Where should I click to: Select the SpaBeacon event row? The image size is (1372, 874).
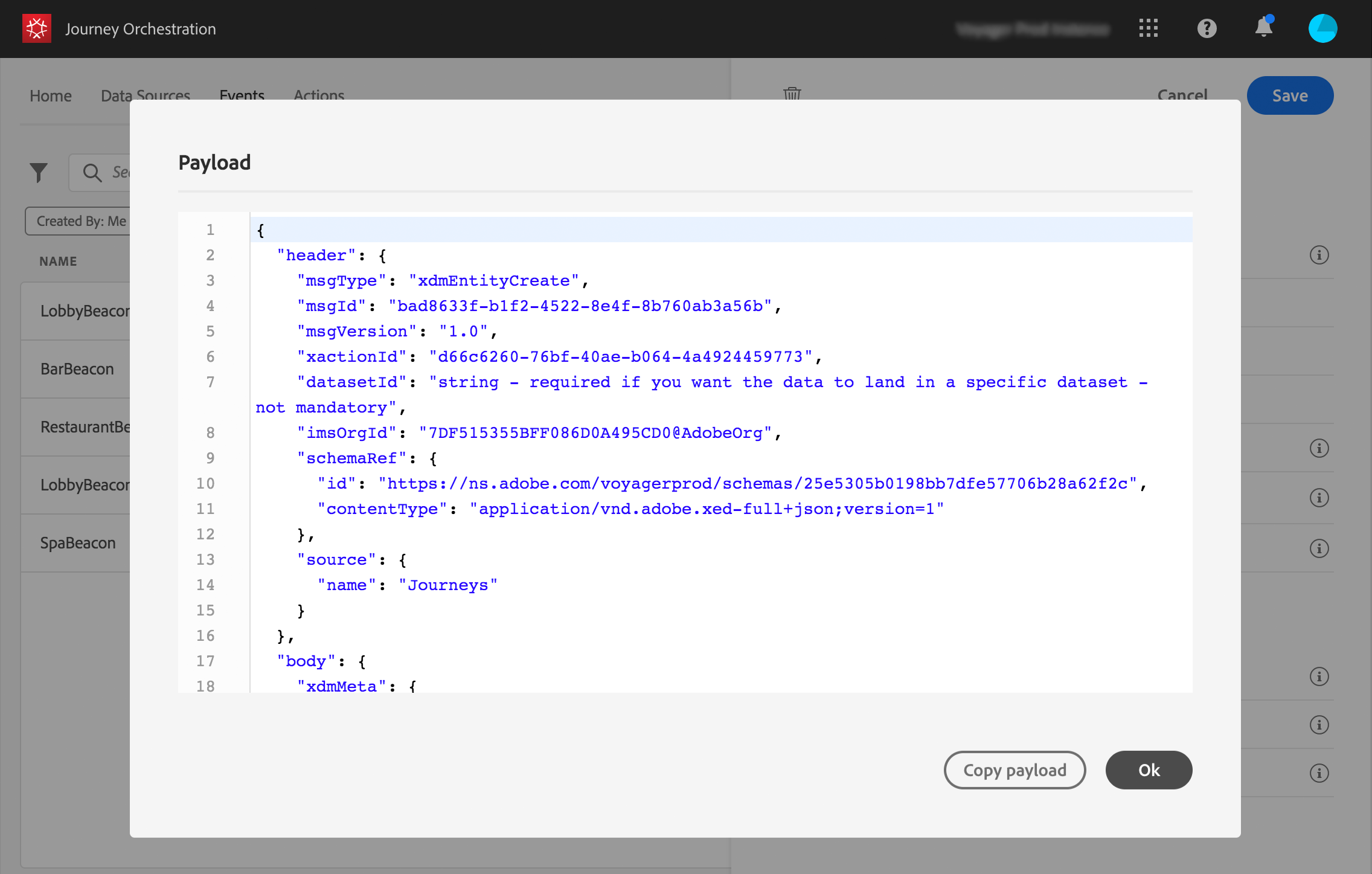coord(78,543)
